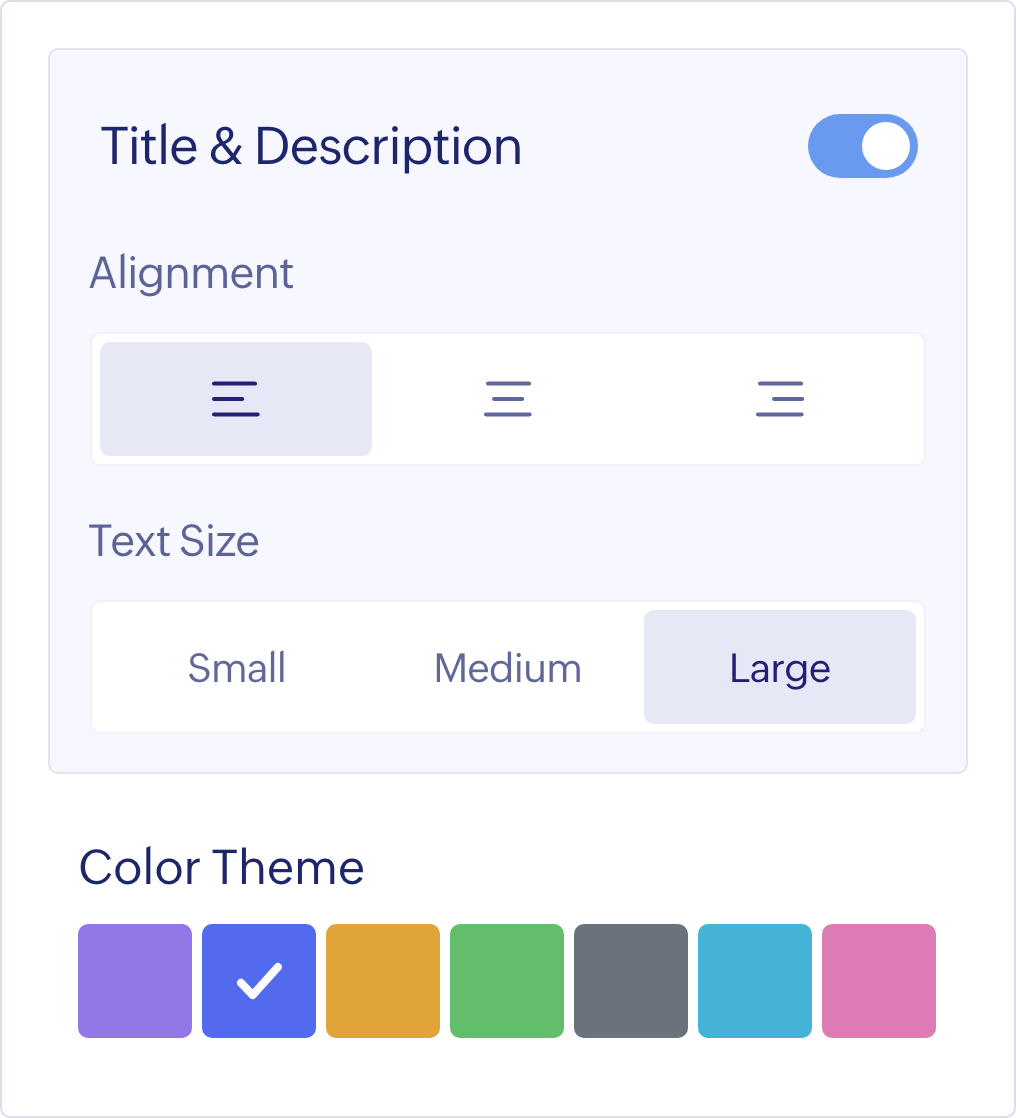
Task: Pick the purple color theme swatch
Action: tap(135, 981)
